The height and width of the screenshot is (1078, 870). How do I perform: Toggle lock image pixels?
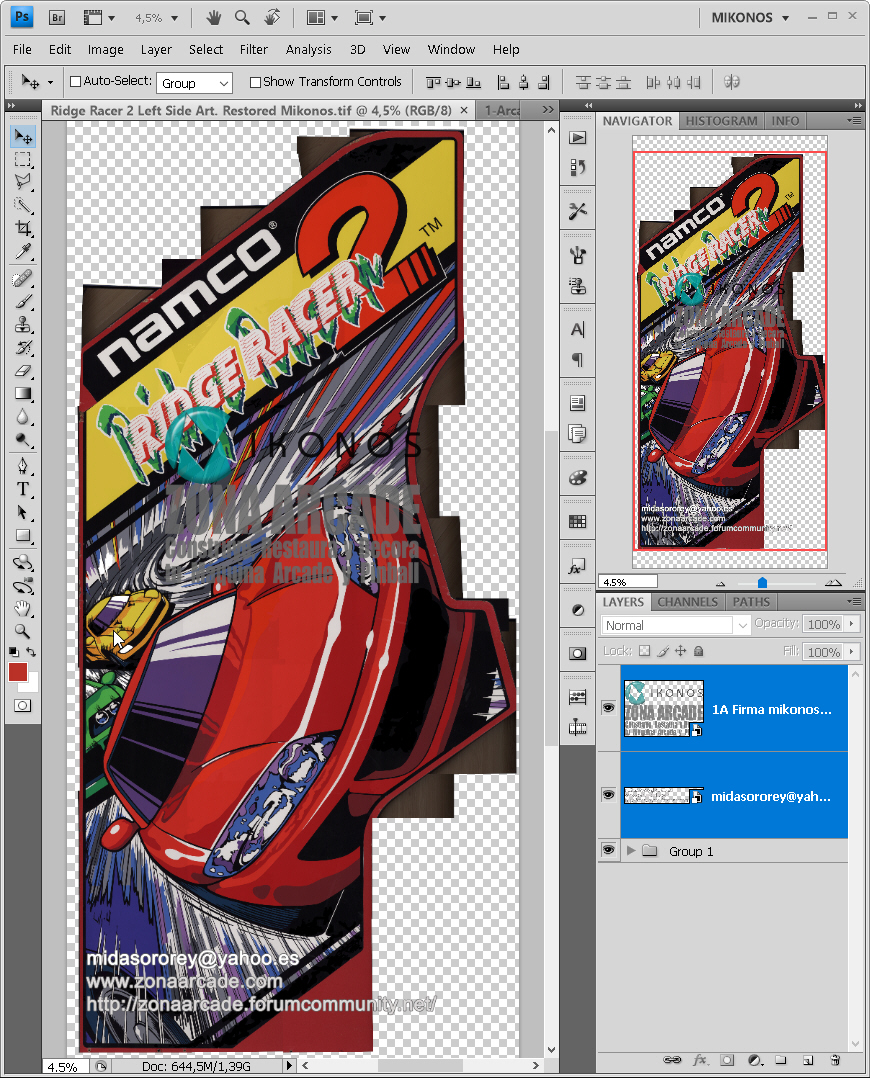pyautogui.click(x=663, y=651)
